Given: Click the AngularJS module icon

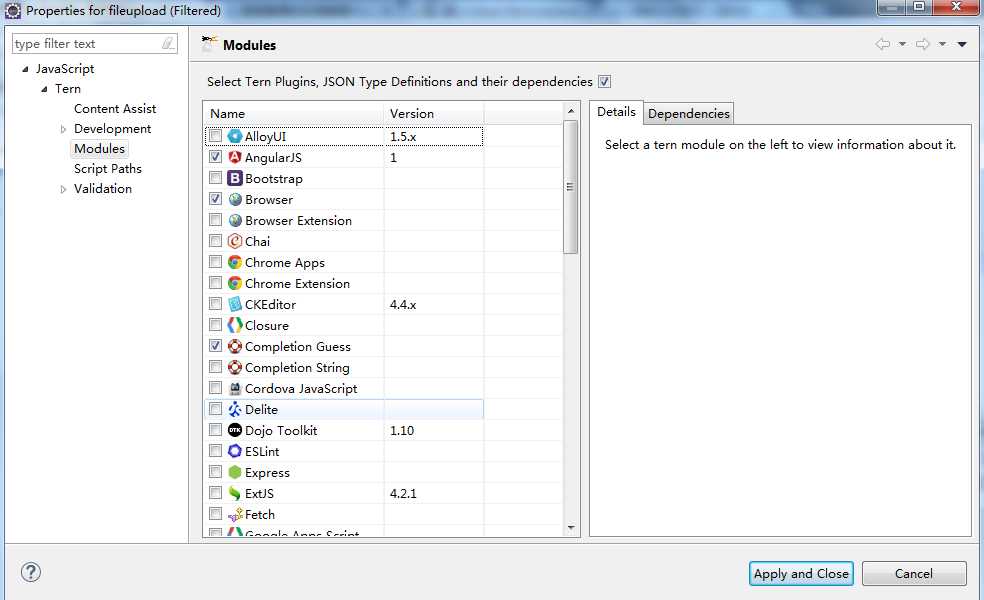Looking at the screenshot, I should 235,157.
